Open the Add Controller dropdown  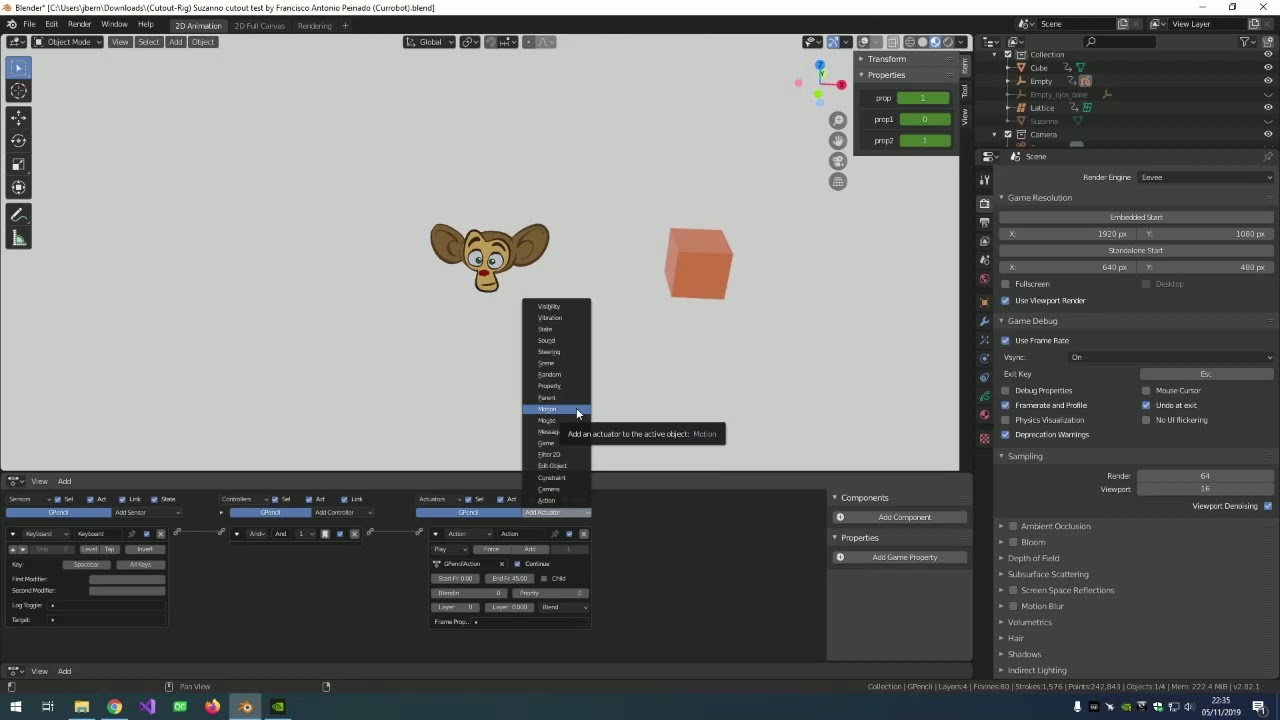(342, 513)
